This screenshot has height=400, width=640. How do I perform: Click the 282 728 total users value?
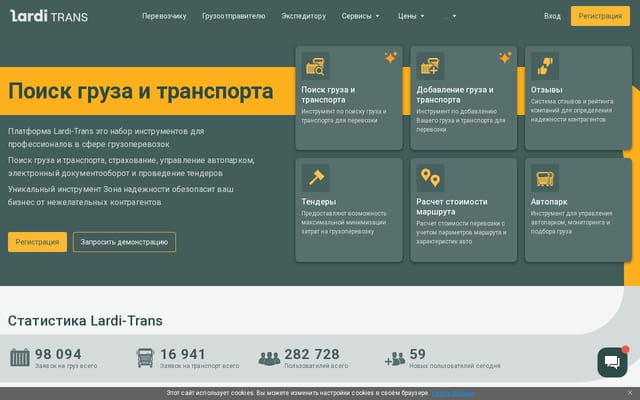tap(312, 354)
